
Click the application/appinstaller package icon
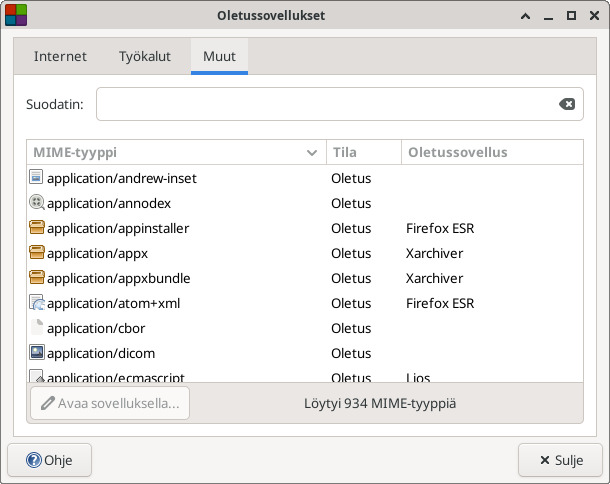pos(37,228)
